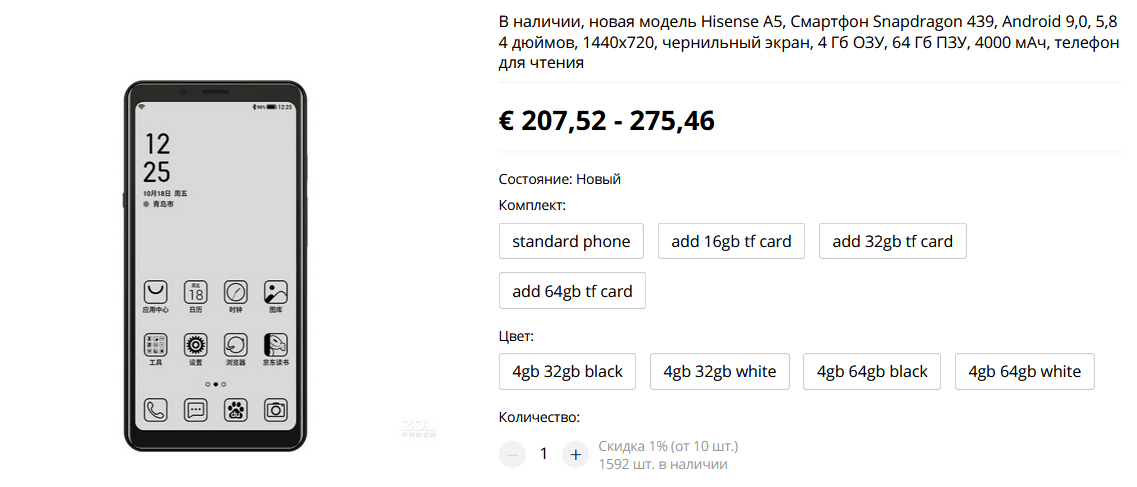Pick the add 32gb tf card option
The width and height of the screenshot is (1137, 487).
[892, 241]
